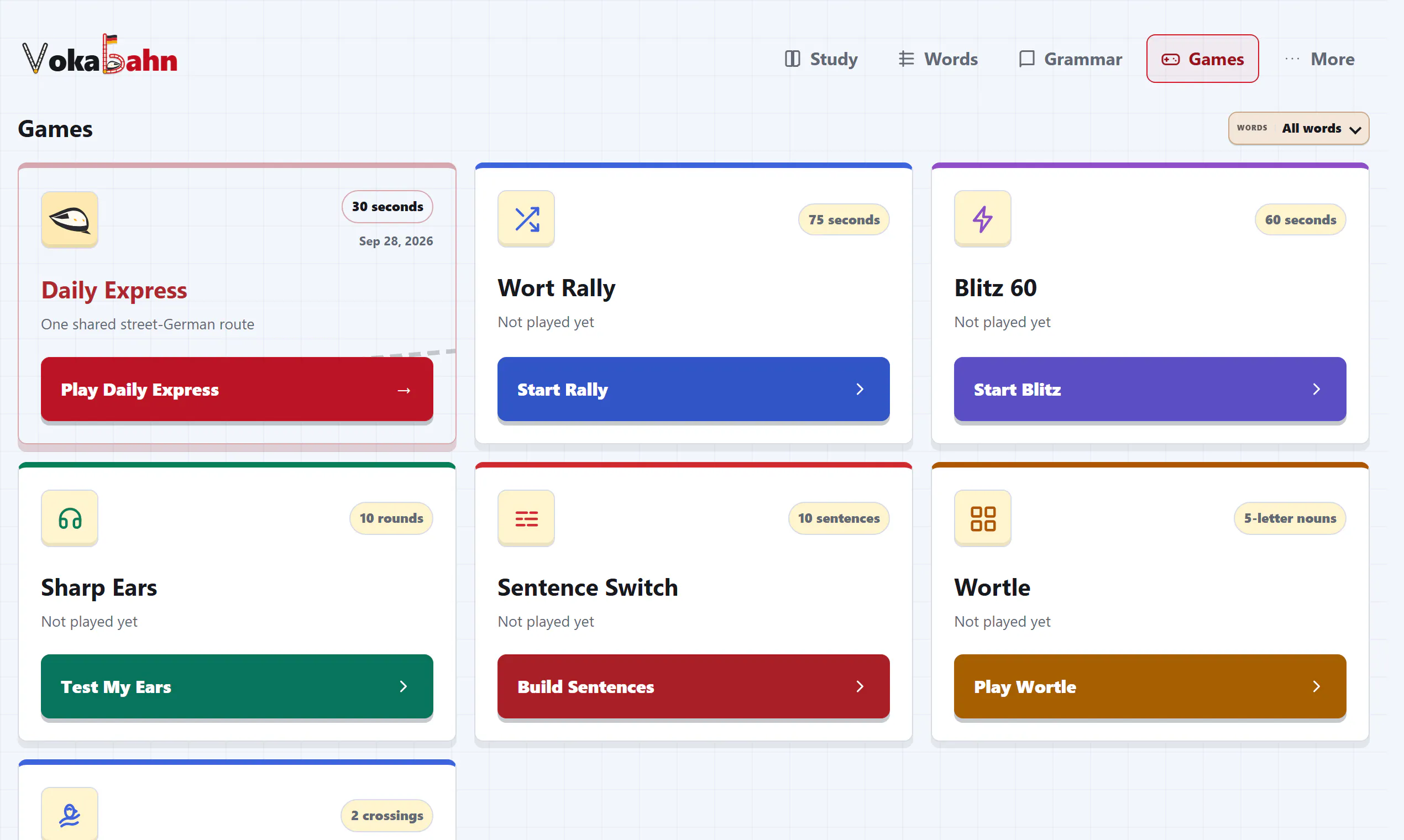Click the Vokabahn logo
Image resolution: width=1404 pixels, height=840 pixels.
[99, 55]
